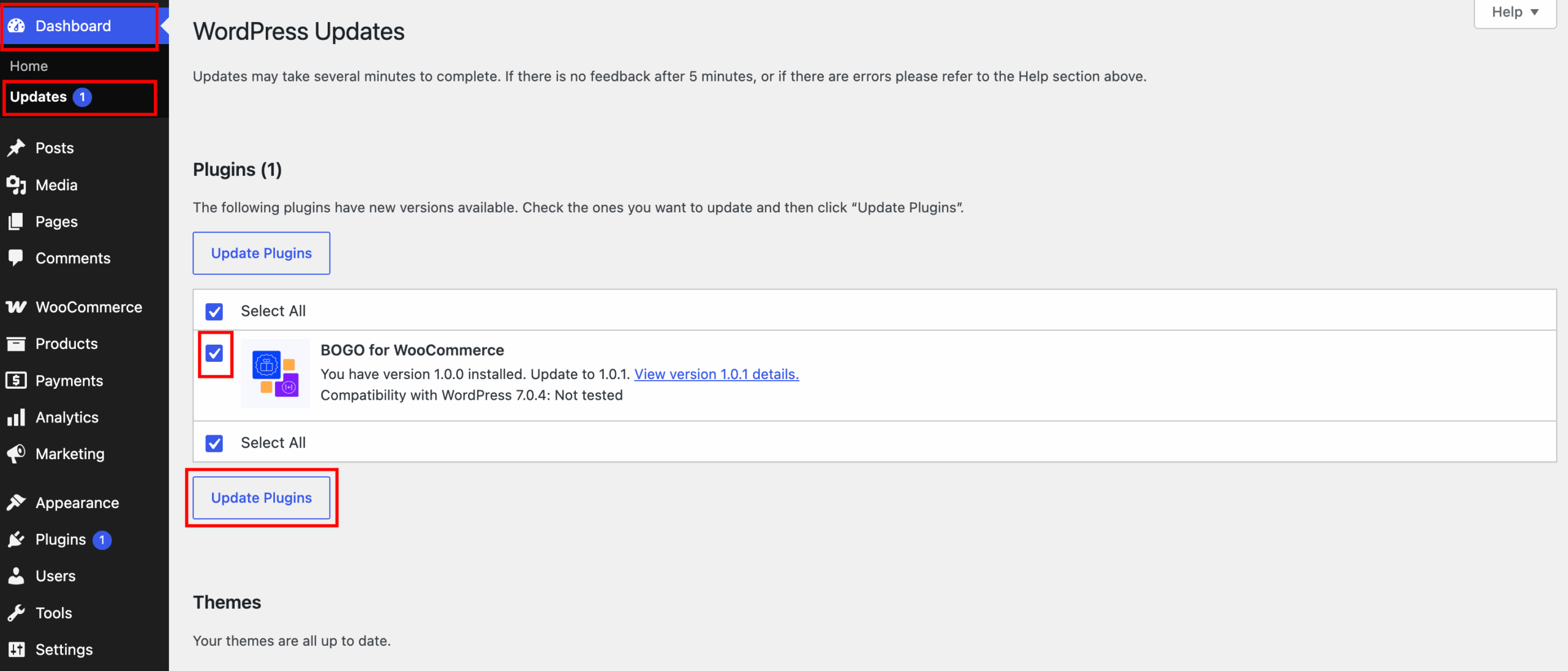Click the Posts pin icon in sidebar
Viewport: 1568px width, 671px height.
[x=16, y=148]
